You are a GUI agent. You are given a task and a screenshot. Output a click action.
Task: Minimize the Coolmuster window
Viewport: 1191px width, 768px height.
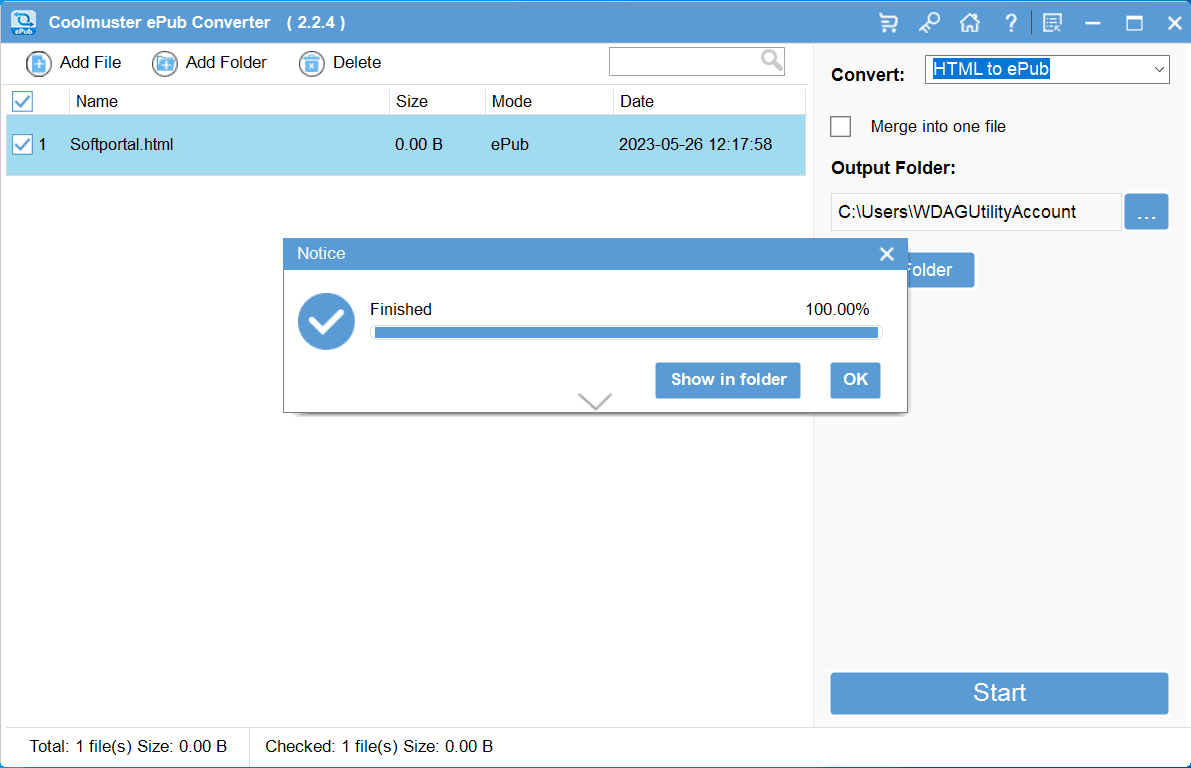point(1093,23)
